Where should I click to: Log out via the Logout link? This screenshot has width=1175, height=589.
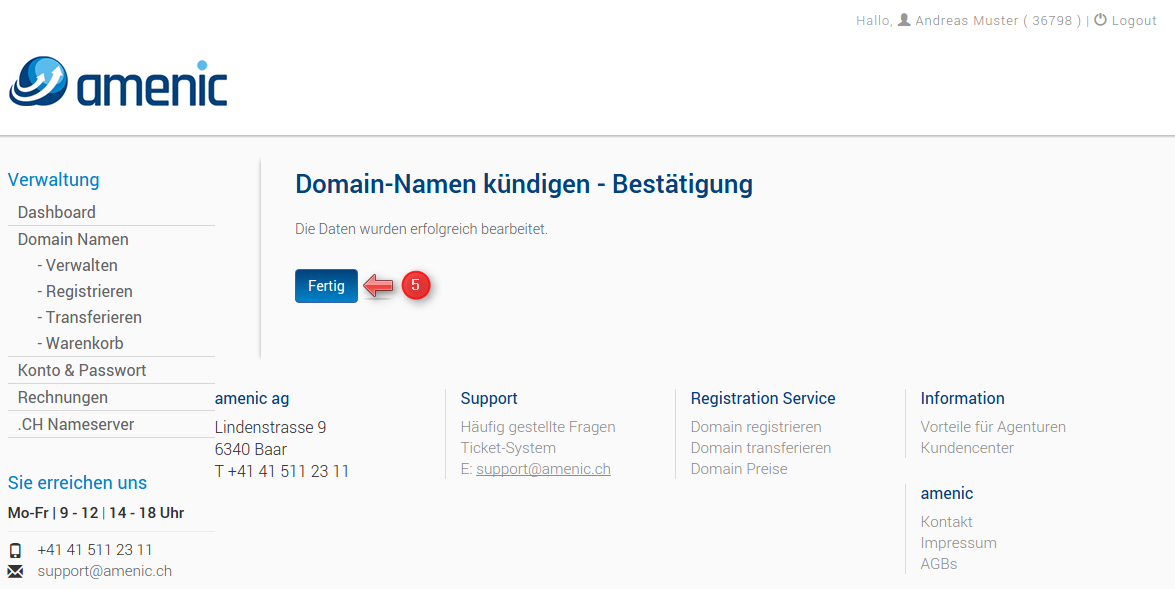pyautogui.click(x=1134, y=21)
